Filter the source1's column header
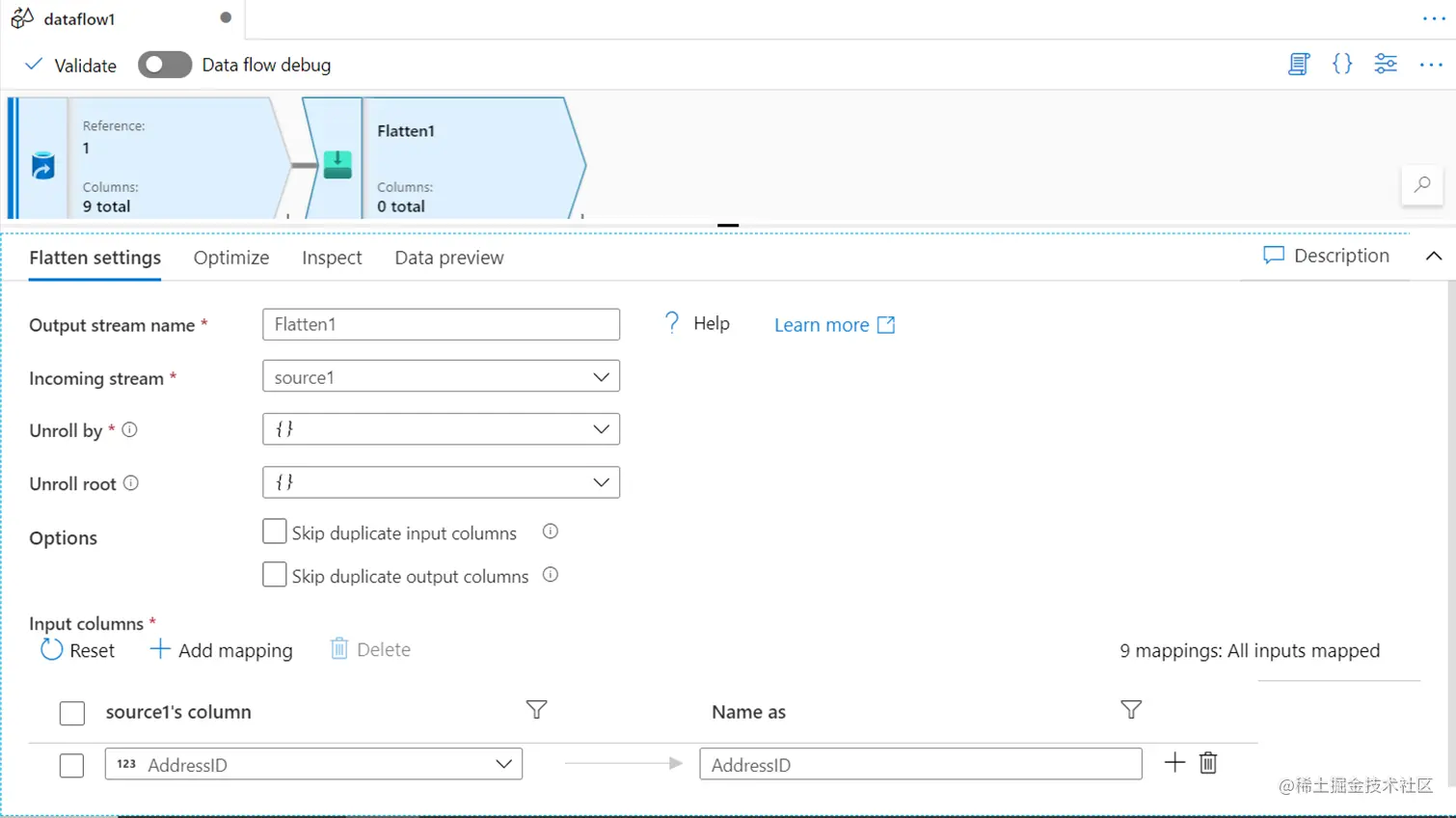The width and height of the screenshot is (1456, 818). coord(537,710)
